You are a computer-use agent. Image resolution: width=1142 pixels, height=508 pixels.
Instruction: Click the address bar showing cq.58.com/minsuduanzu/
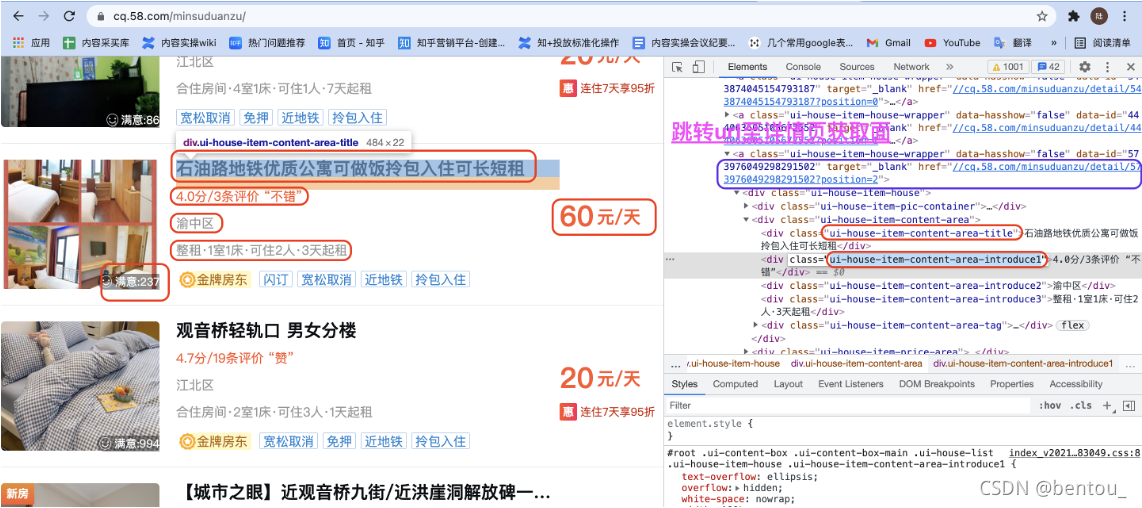coord(571,15)
